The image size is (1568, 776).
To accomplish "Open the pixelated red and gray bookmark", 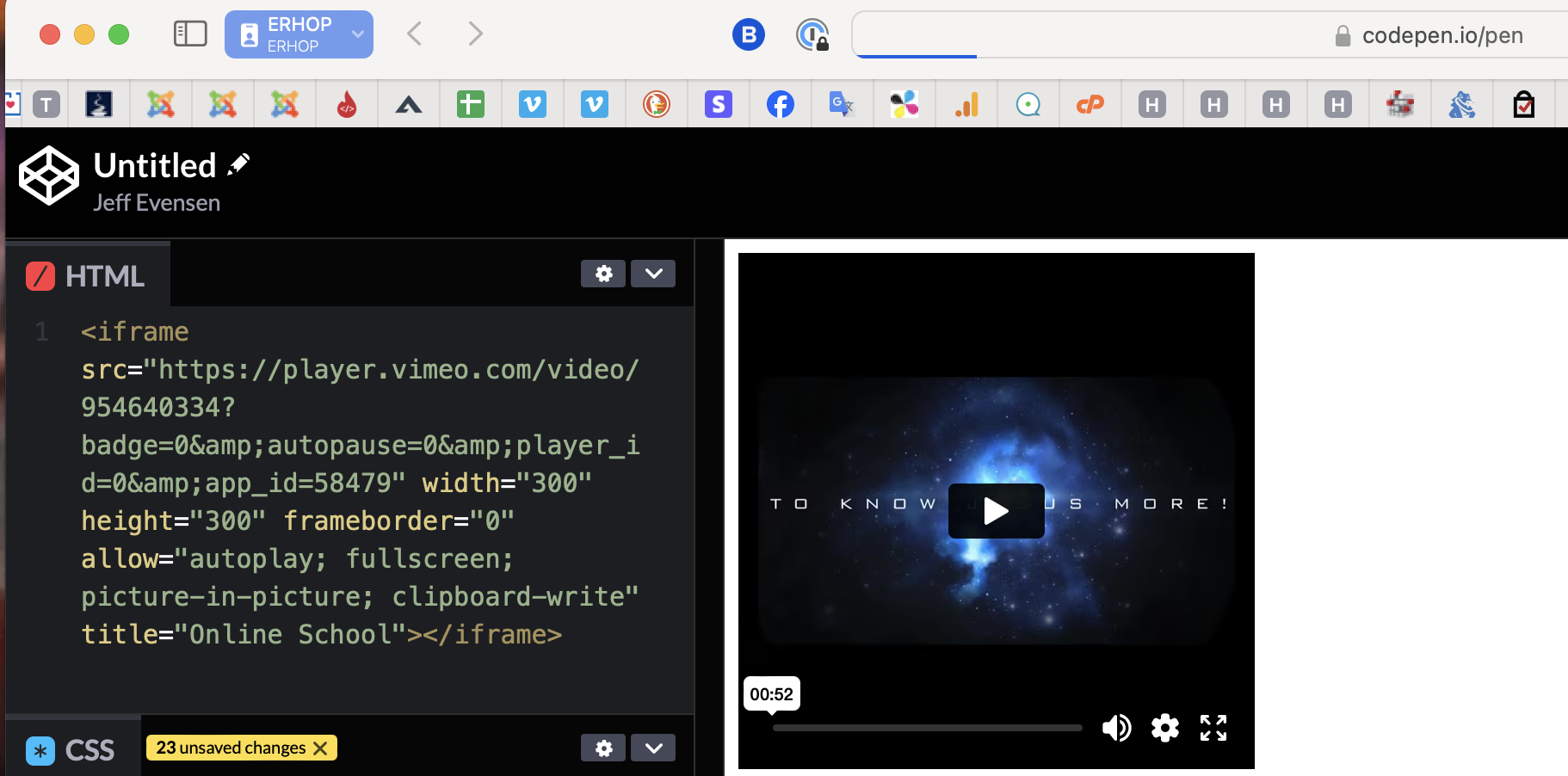I will (x=1400, y=105).
